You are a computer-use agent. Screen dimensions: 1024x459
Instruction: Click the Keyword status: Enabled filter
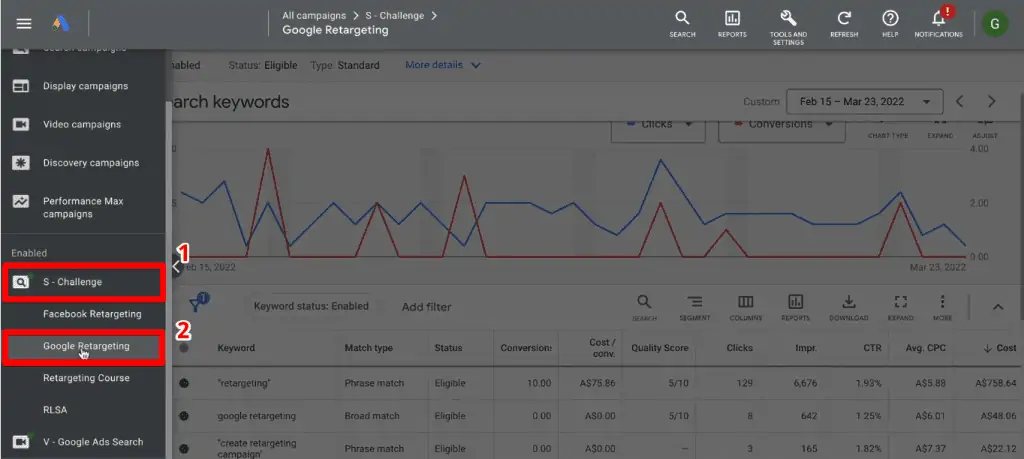click(x=311, y=306)
